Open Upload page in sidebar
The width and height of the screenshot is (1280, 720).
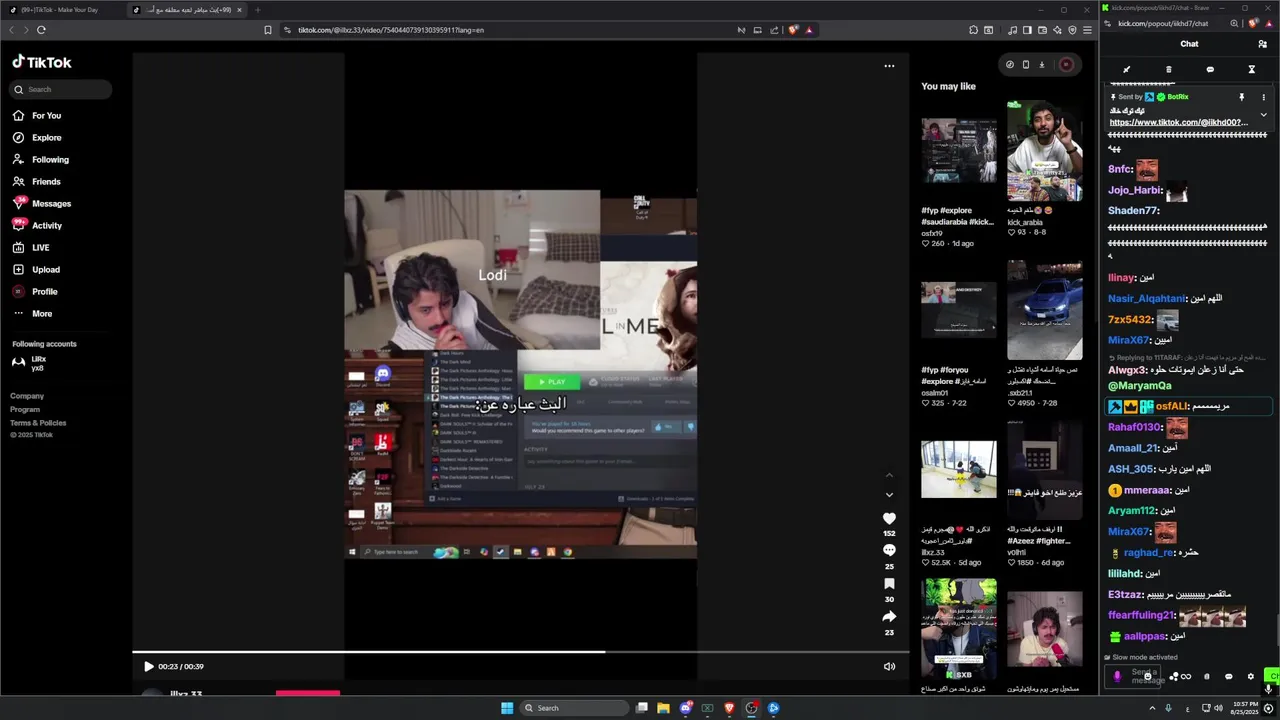point(37,269)
